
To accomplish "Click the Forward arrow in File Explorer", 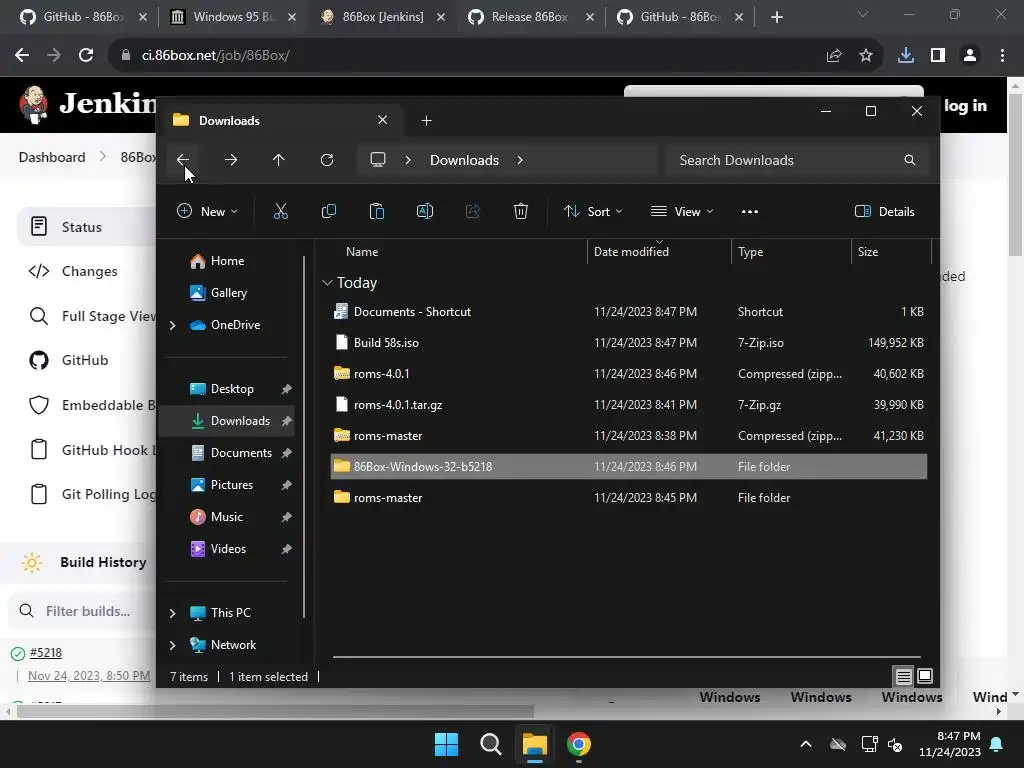I will (231, 160).
